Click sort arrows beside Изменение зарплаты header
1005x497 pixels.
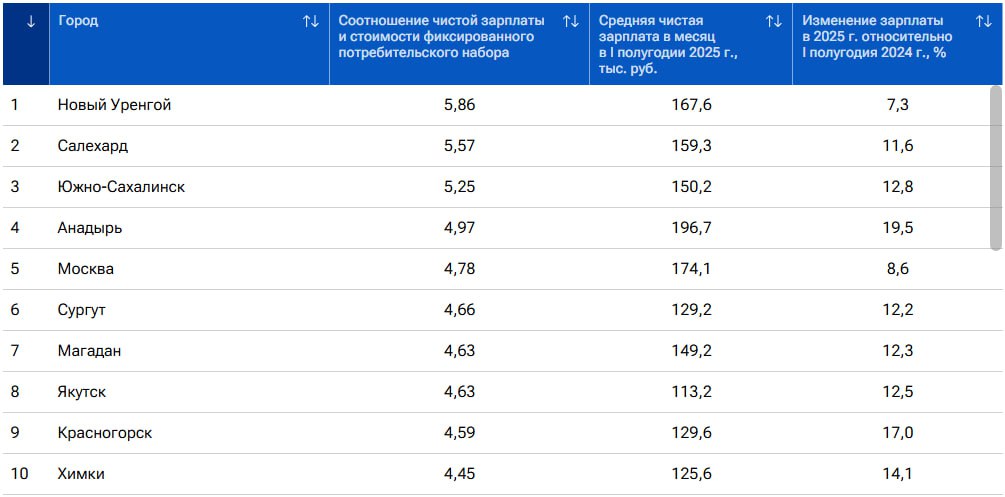984,21
